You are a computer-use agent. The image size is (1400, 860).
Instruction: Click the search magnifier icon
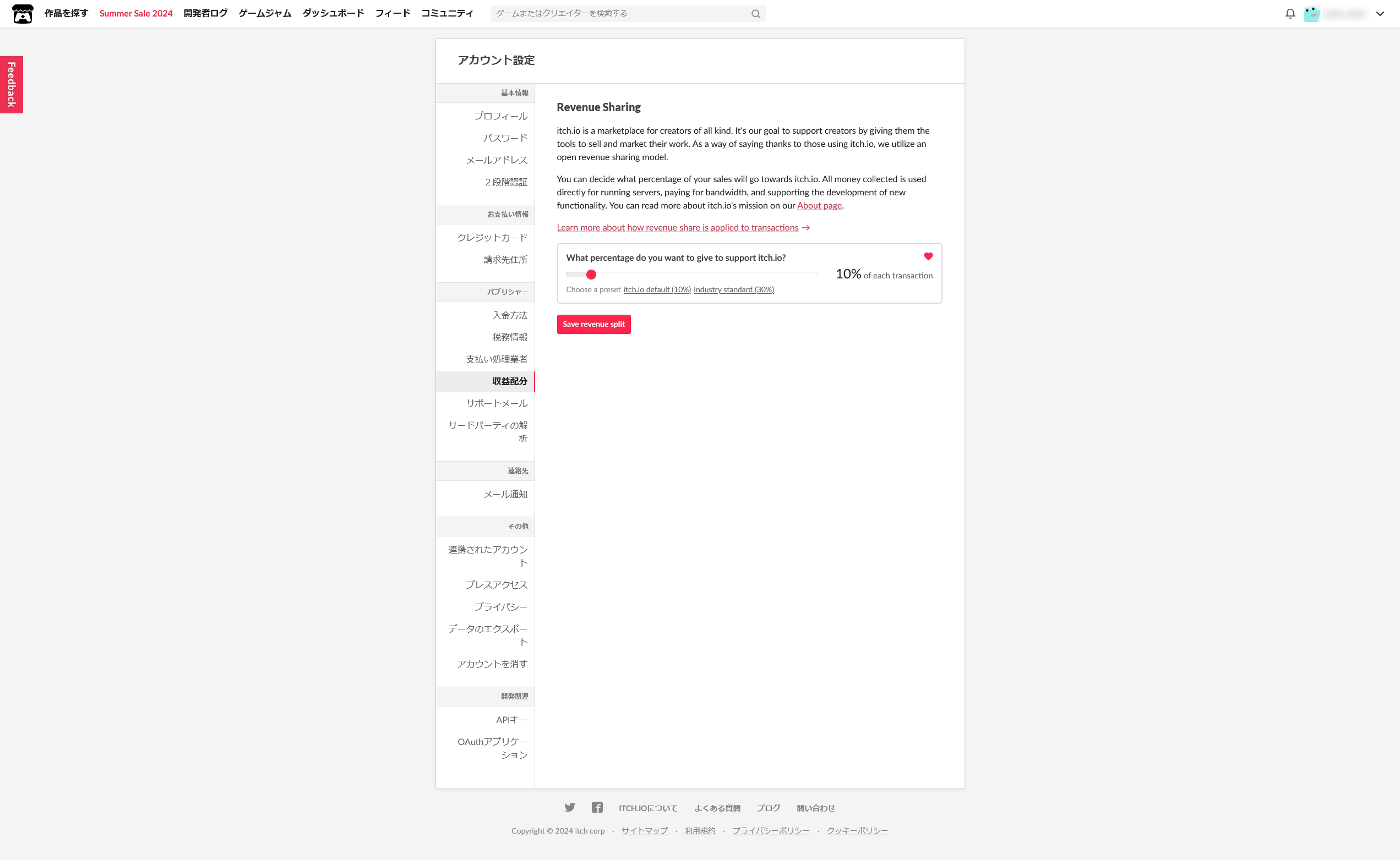(x=756, y=14)
